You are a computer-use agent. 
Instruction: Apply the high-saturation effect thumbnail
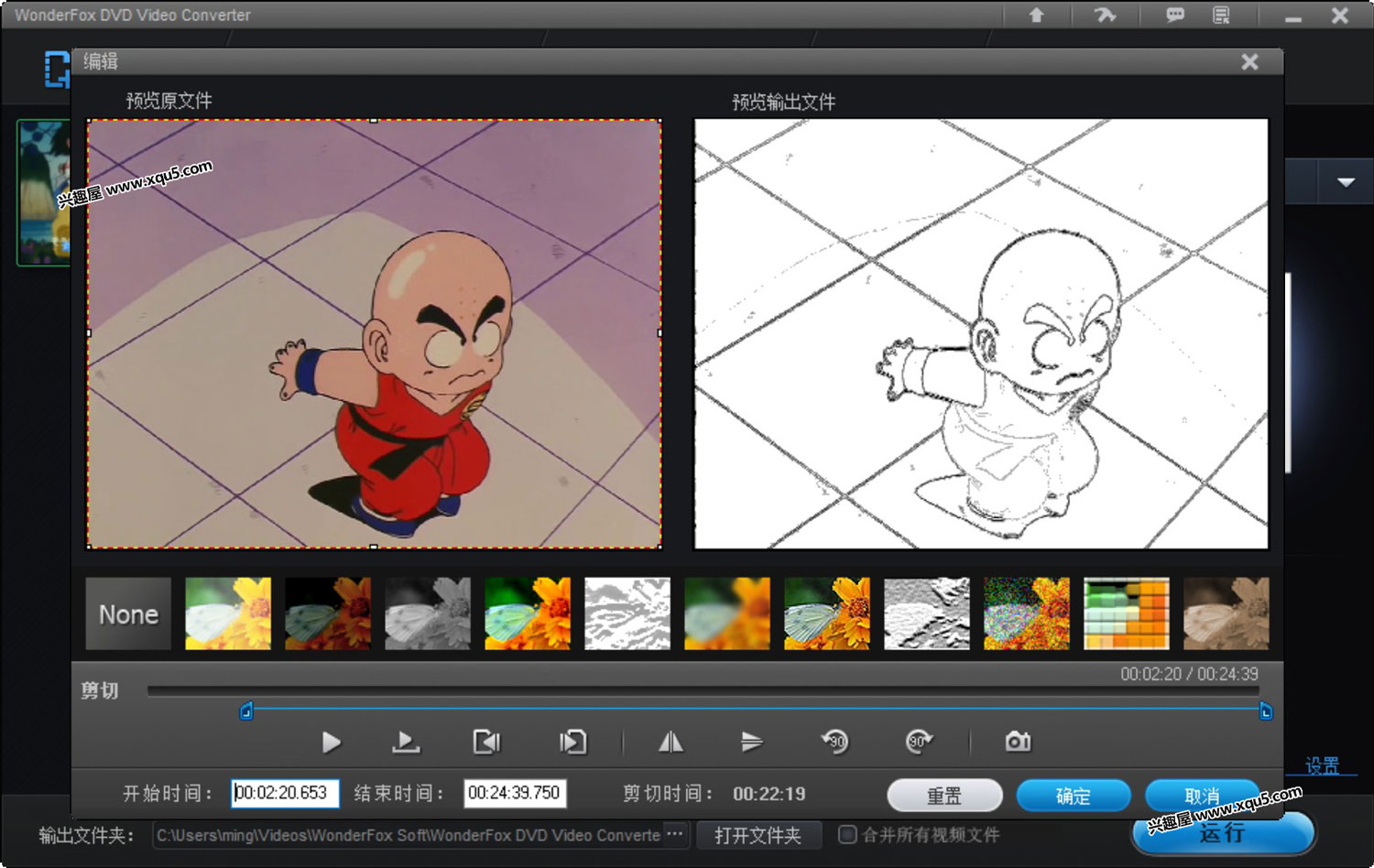(x=528, y=613)
